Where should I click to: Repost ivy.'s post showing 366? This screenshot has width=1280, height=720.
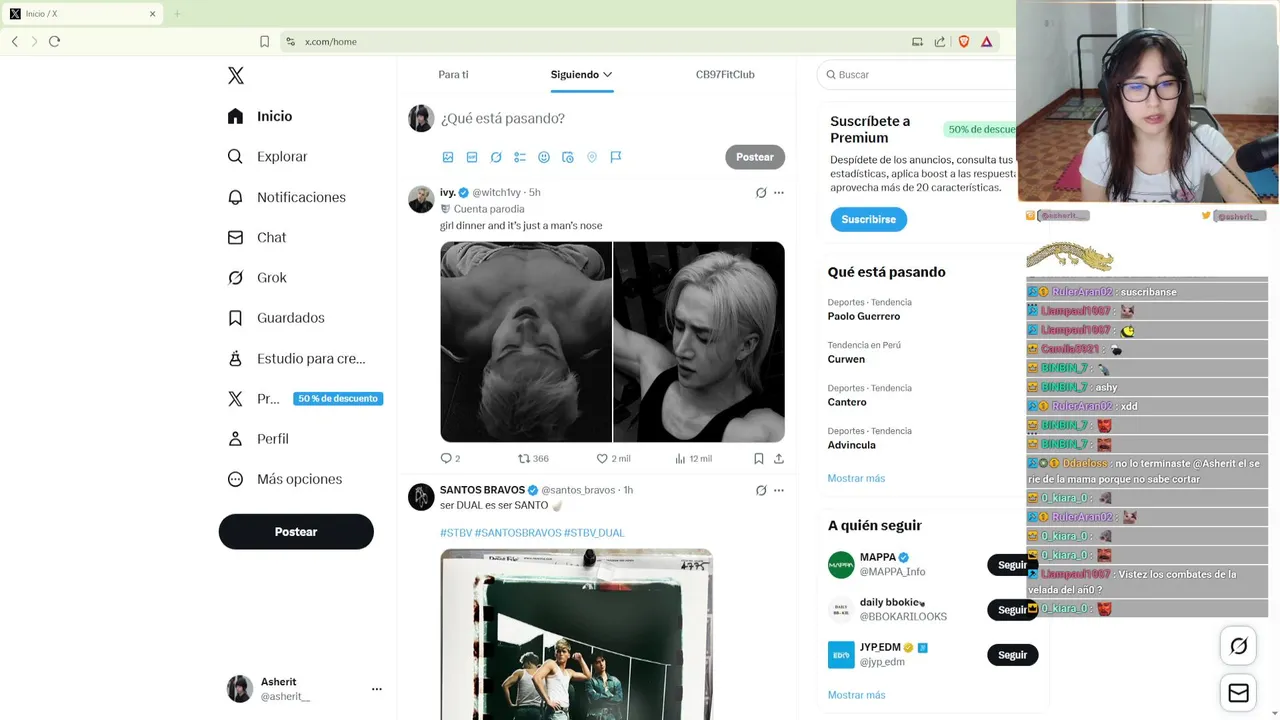pos(533,458)
